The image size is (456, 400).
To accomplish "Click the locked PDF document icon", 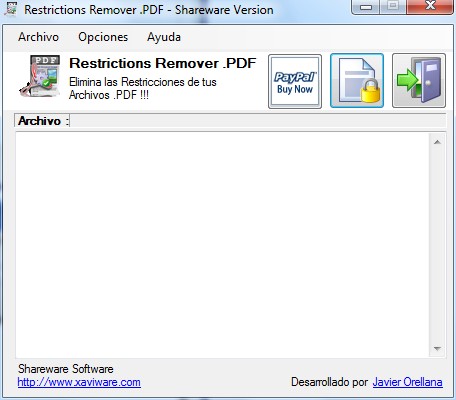I will pyautogui.click(x=357, y=81).
